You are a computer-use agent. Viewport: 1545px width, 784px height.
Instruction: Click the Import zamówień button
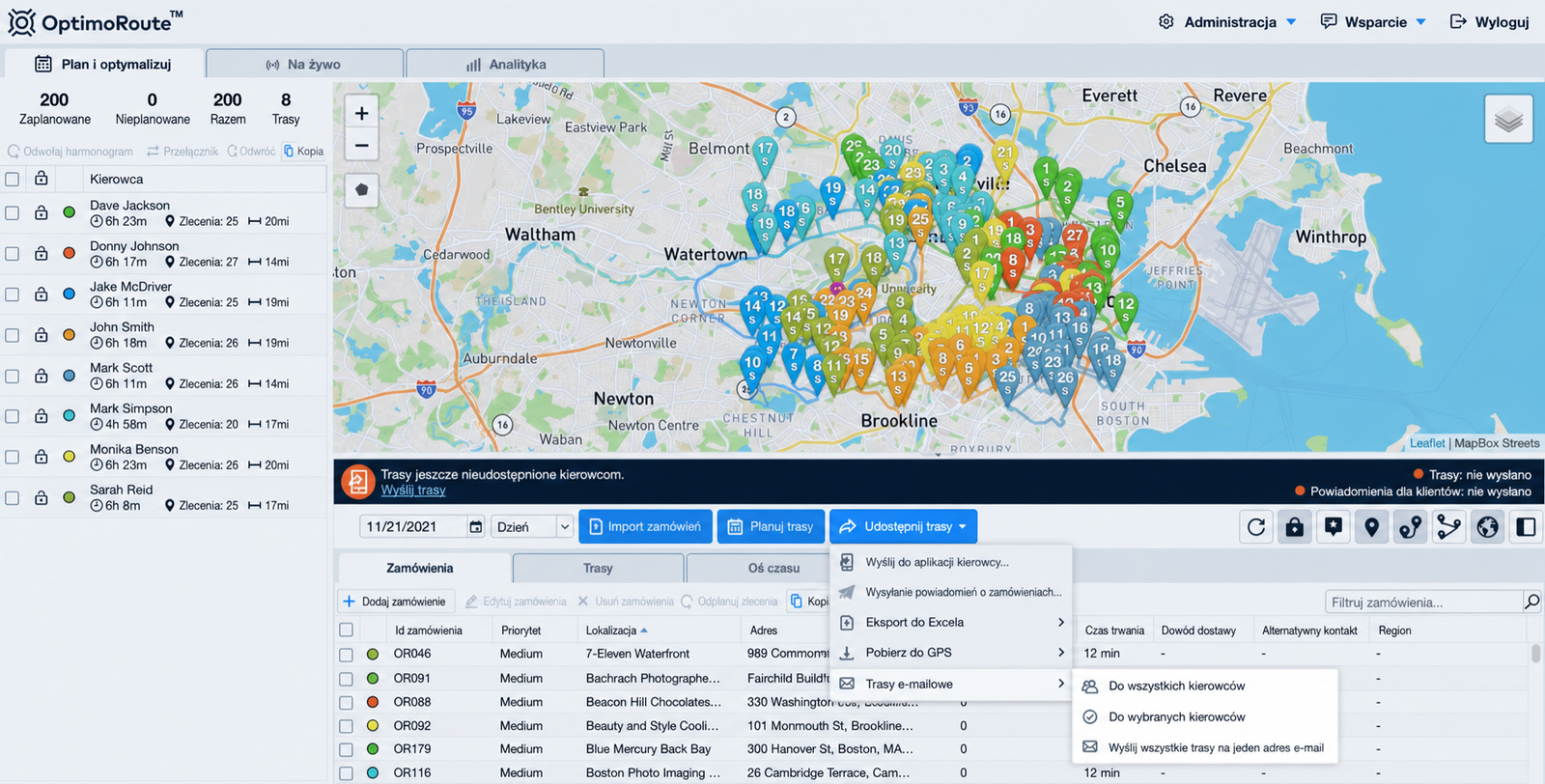click(645, 526)
